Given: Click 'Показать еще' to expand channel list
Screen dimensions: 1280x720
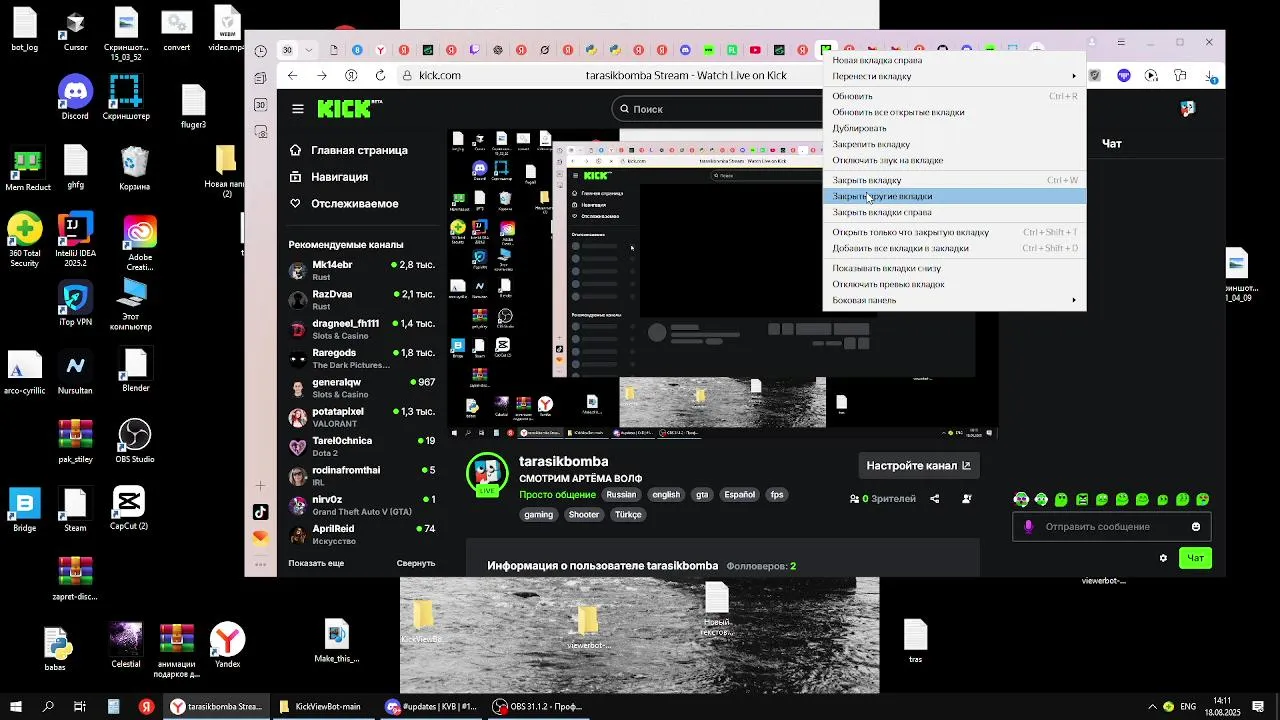Looking at the screenshot, I should click(x=316, y=563).
